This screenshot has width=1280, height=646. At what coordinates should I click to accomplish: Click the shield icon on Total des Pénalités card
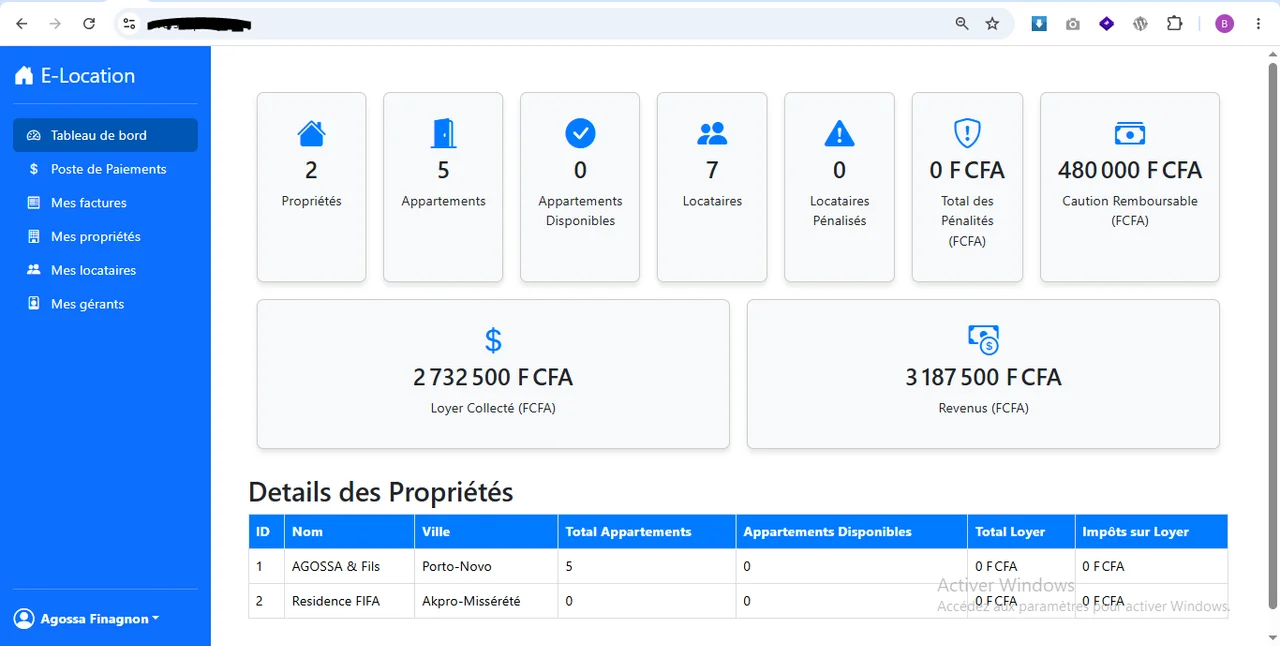pos(967,133)
